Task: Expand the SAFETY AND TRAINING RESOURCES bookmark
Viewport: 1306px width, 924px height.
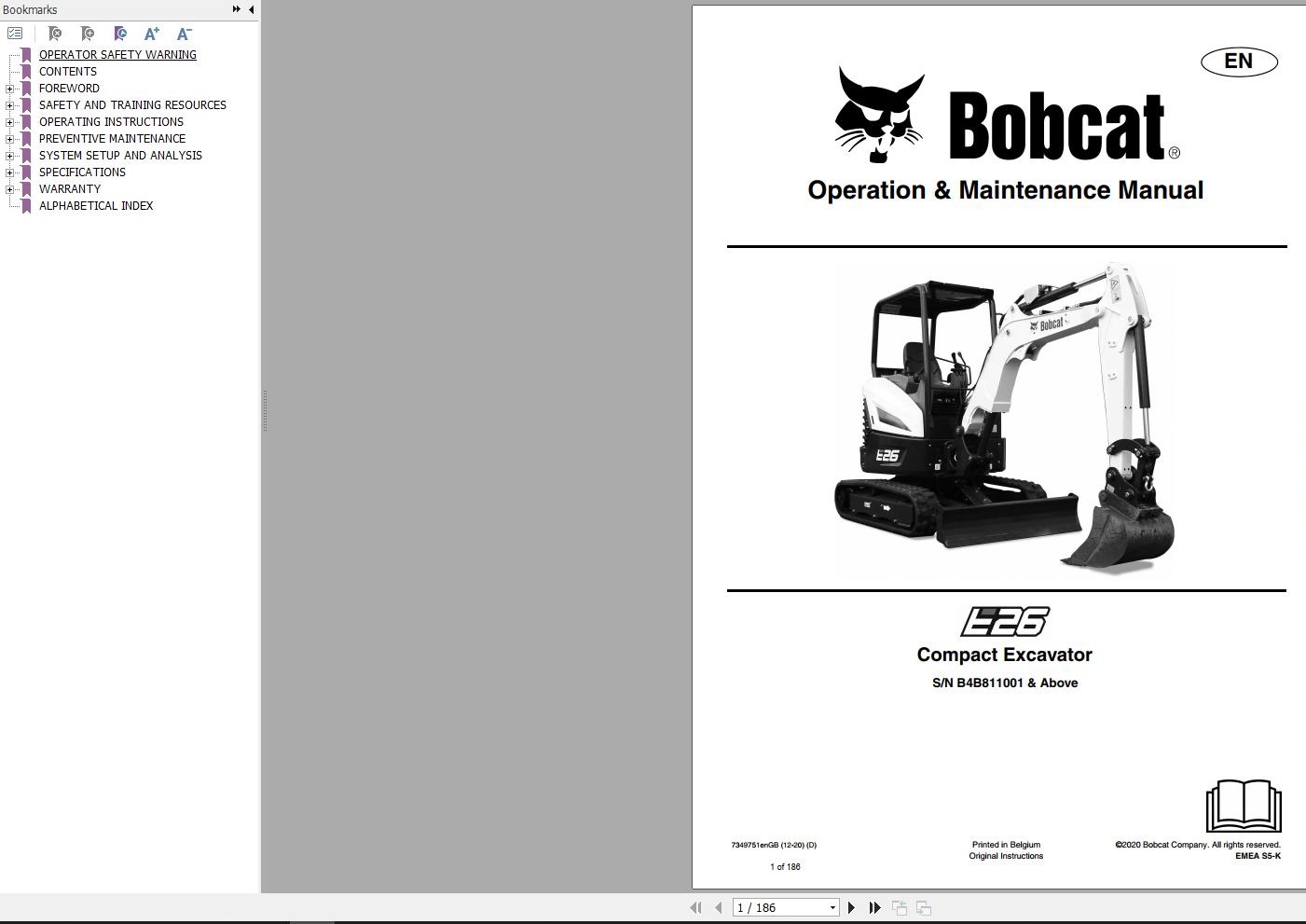Action: (x=10, y=105)
